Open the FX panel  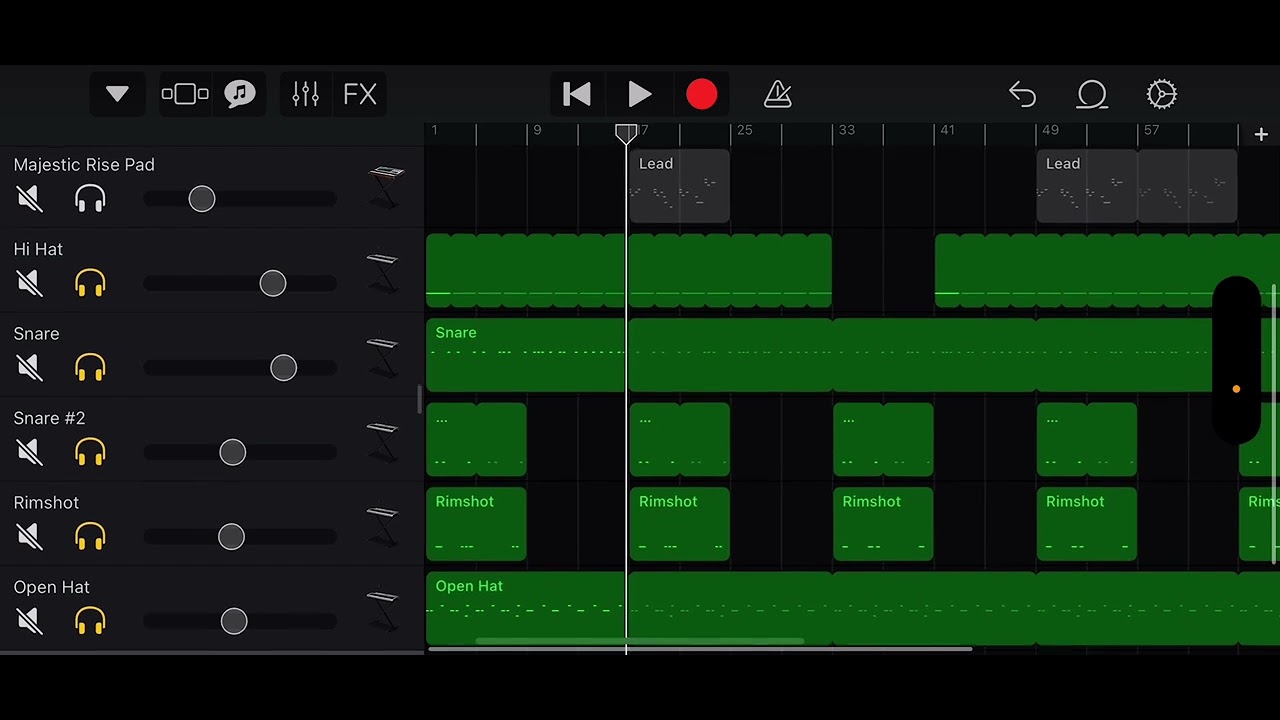pos(360,94)
